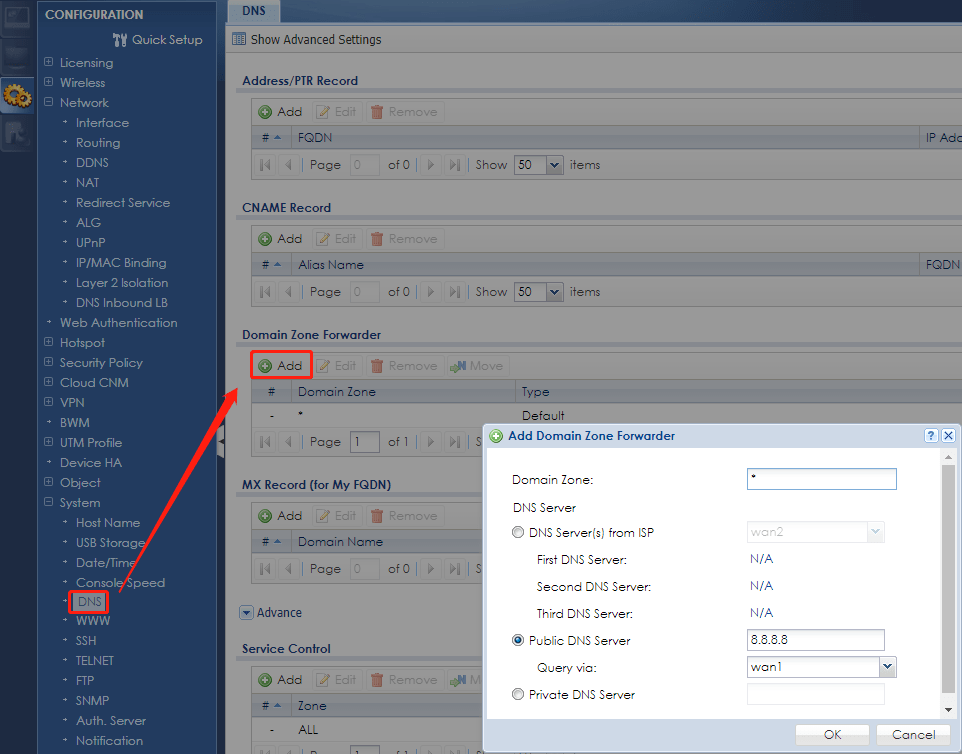Open the Routing menu item
This screenshot has height=754, width=962.
coord(98,143)
